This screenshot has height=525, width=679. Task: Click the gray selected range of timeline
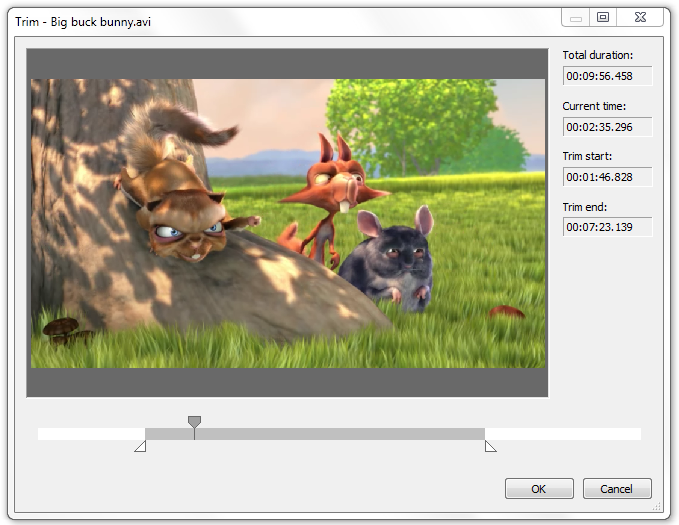coord(315,434)
